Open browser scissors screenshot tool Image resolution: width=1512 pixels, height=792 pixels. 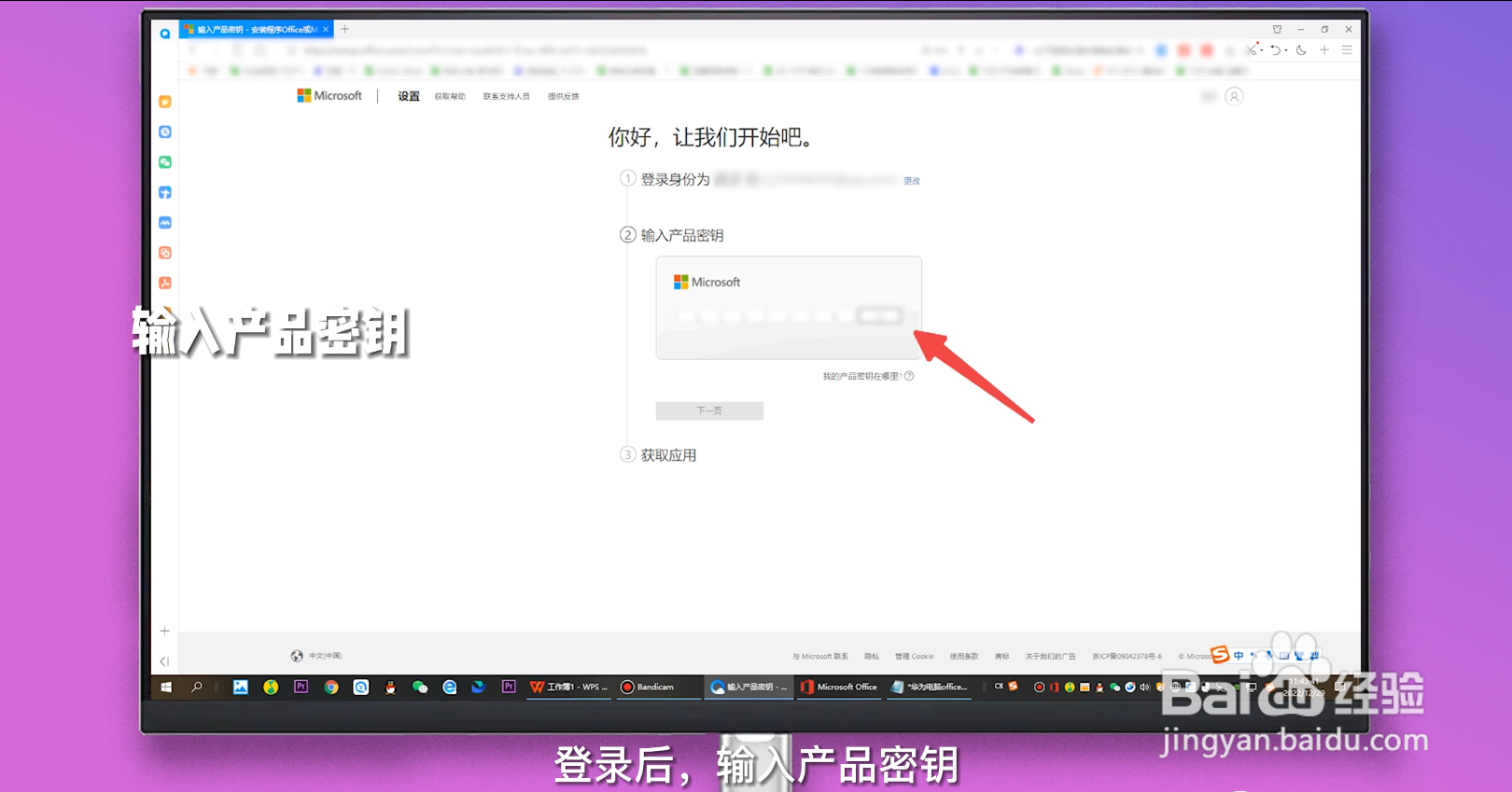pos(1253,50)
